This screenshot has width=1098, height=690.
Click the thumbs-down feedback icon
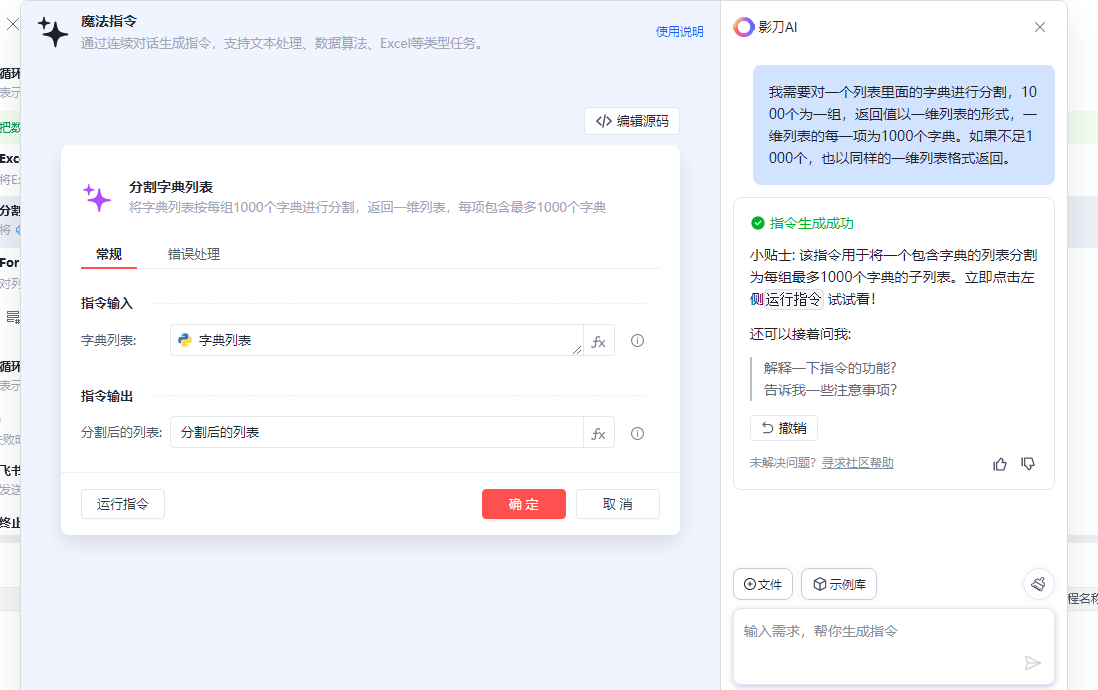[x=1027, y=463]
